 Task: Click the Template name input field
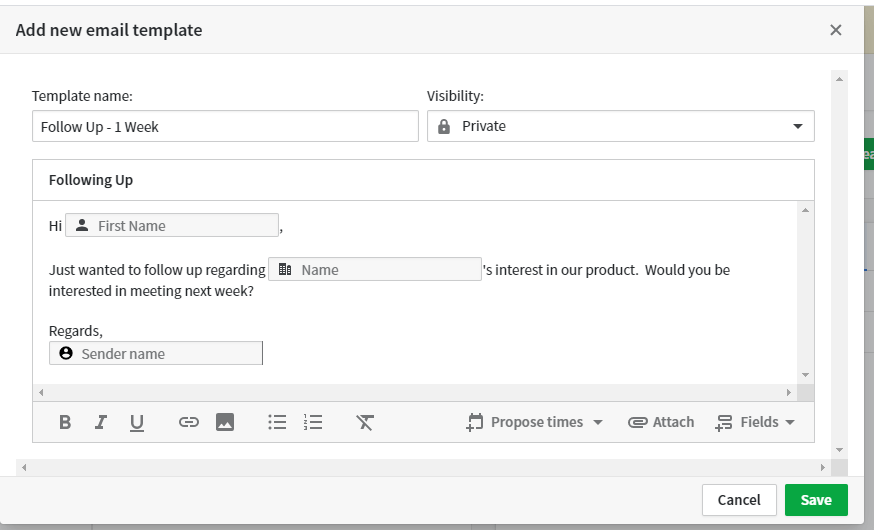(x=225, y=126)
